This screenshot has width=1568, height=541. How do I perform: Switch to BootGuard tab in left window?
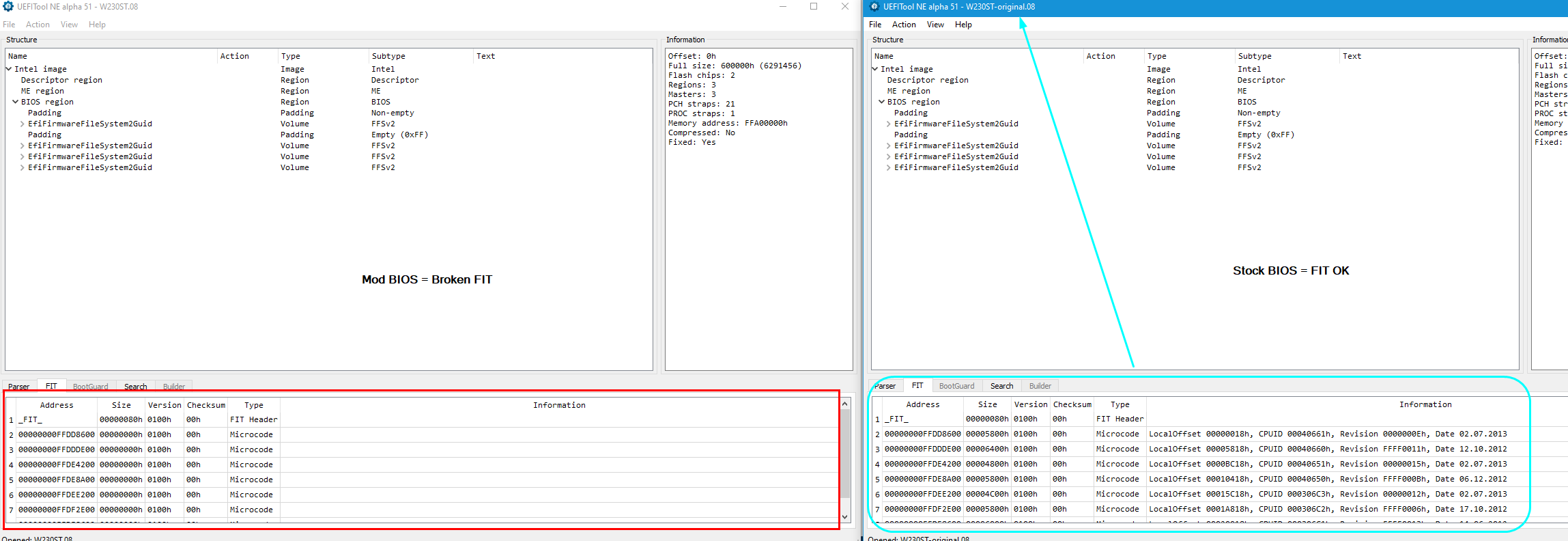91,387
